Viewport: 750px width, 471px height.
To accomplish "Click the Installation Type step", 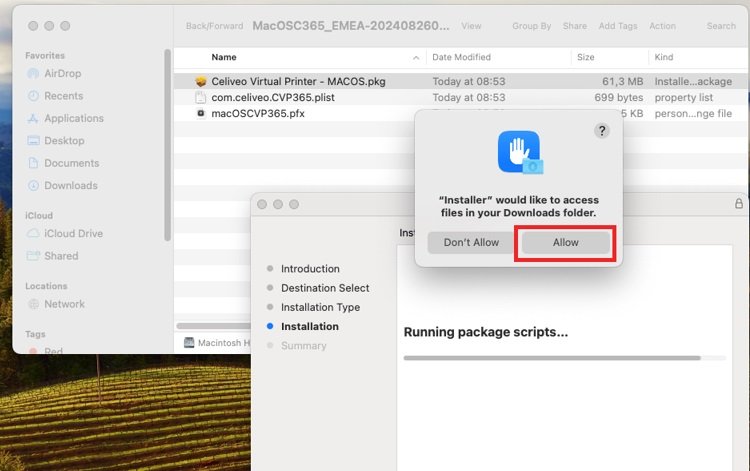I will pyautogui.click(x=320, y=307).
